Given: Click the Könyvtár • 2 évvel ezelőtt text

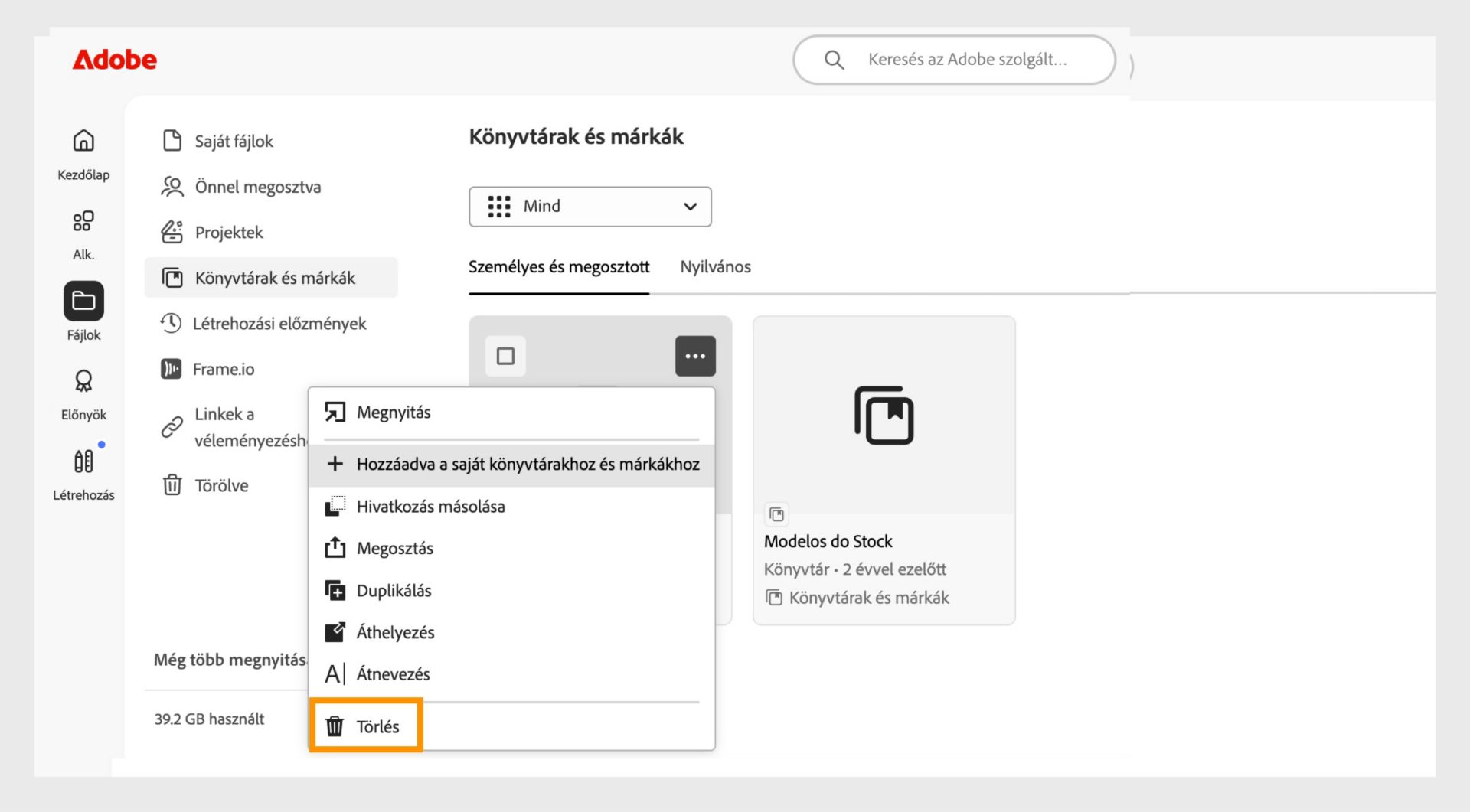Looking at the screenshot, I should tap(854, 569).
